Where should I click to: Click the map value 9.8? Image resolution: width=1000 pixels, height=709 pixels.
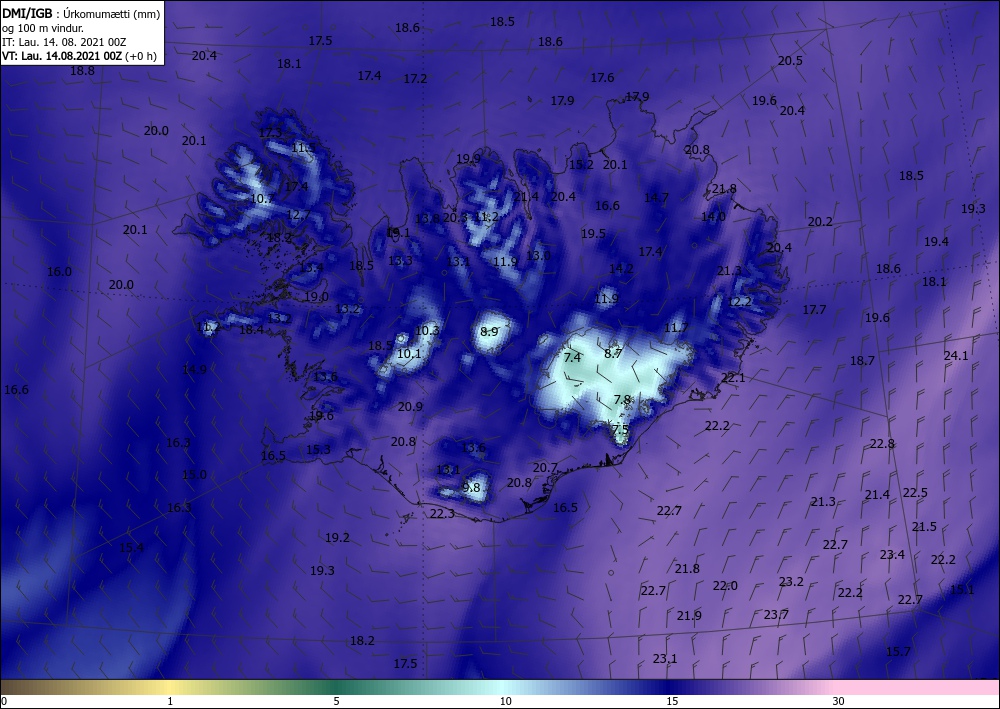coord(471,488)
